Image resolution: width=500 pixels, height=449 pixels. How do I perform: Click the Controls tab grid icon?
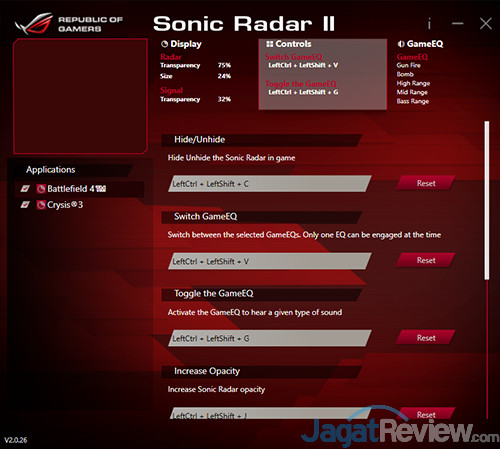[x=270, y=44]
